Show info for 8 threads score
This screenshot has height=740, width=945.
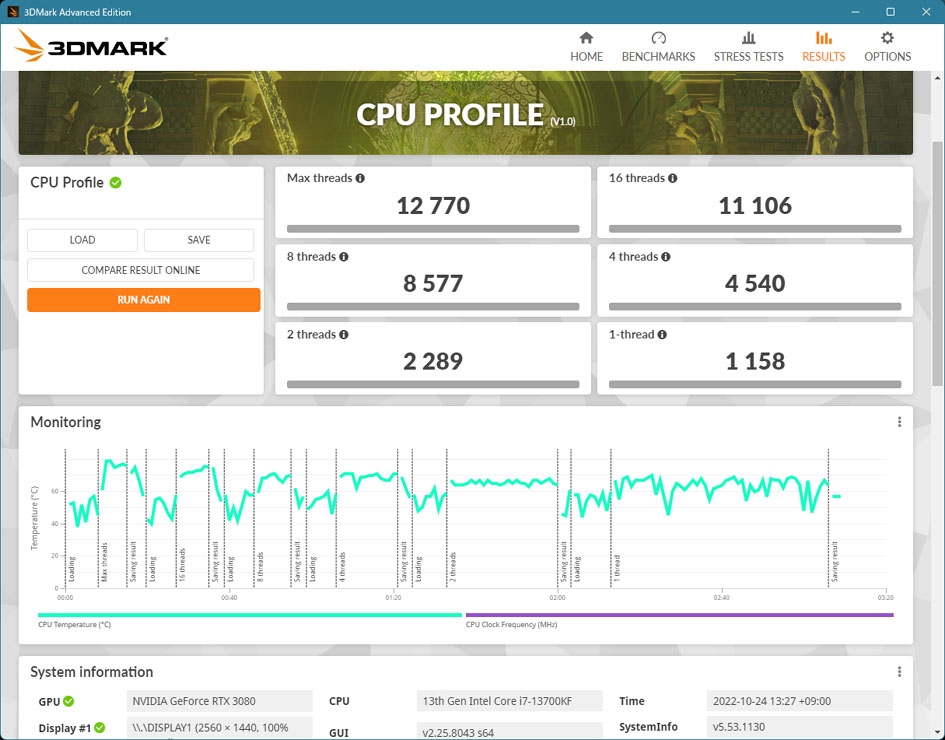344,257
